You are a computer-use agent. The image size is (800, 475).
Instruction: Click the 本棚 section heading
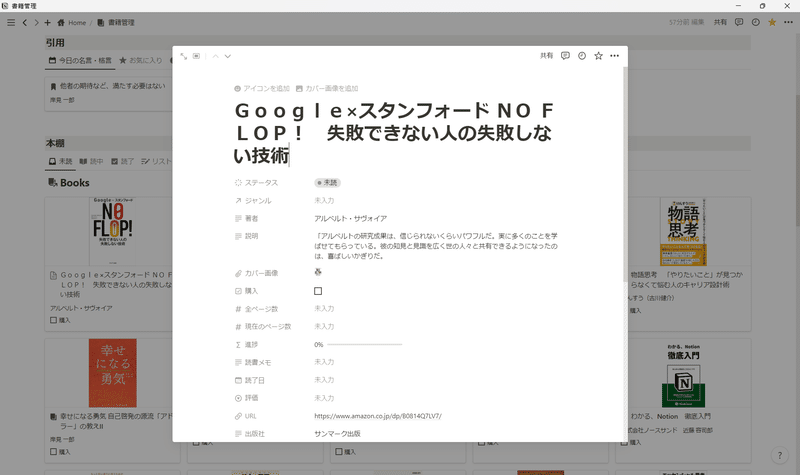(55, 143)
